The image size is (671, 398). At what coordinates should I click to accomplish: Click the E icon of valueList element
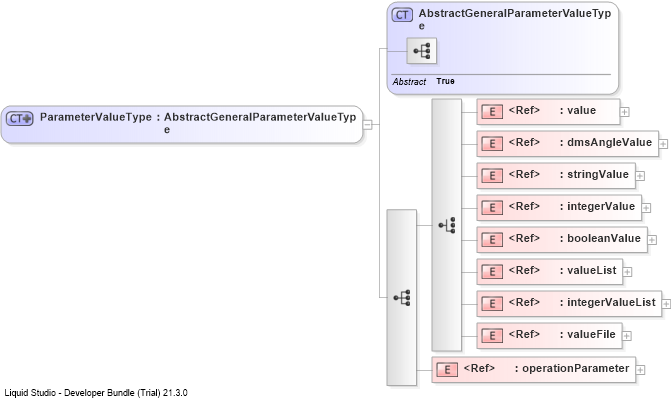pos(492,272)
